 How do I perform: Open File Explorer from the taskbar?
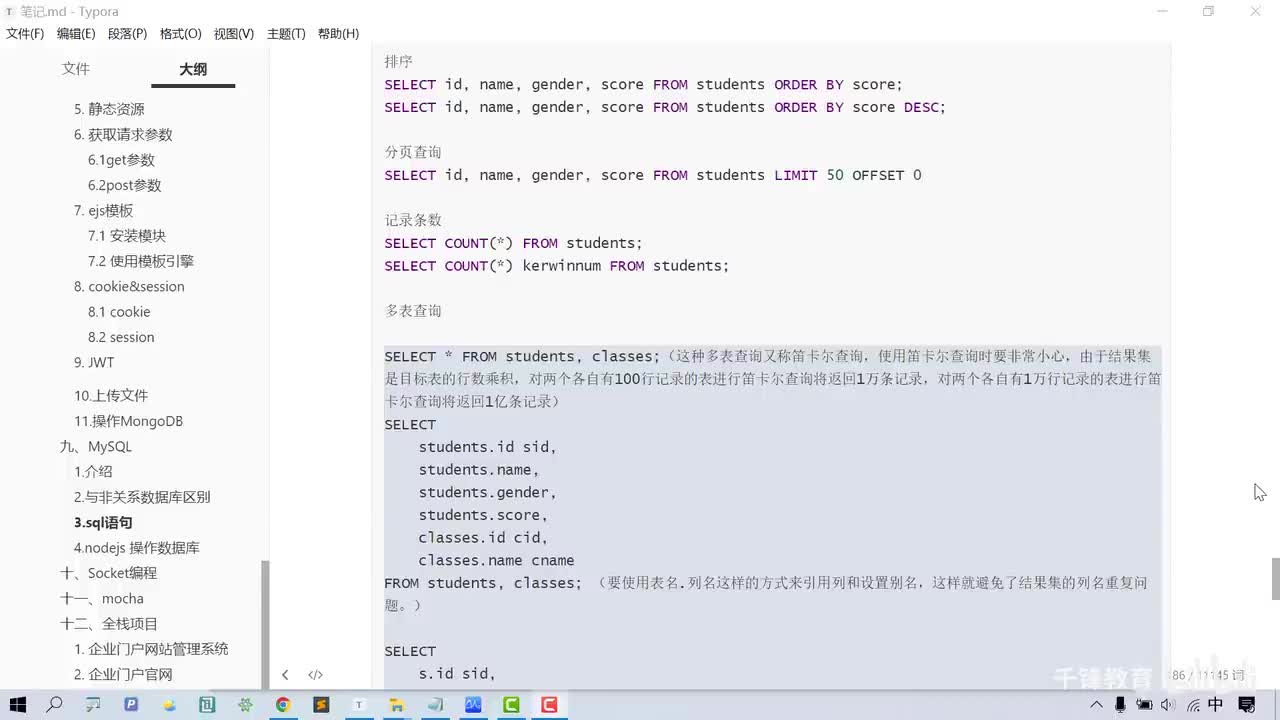[397, 705]
